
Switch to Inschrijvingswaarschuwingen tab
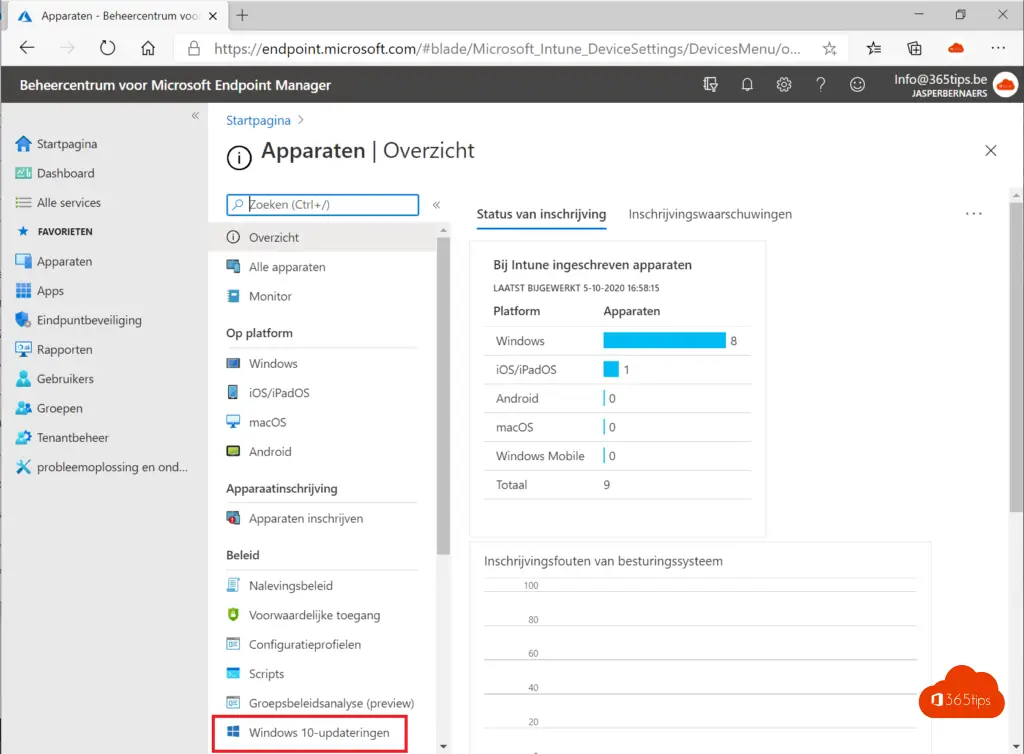(x=710, y=214)
